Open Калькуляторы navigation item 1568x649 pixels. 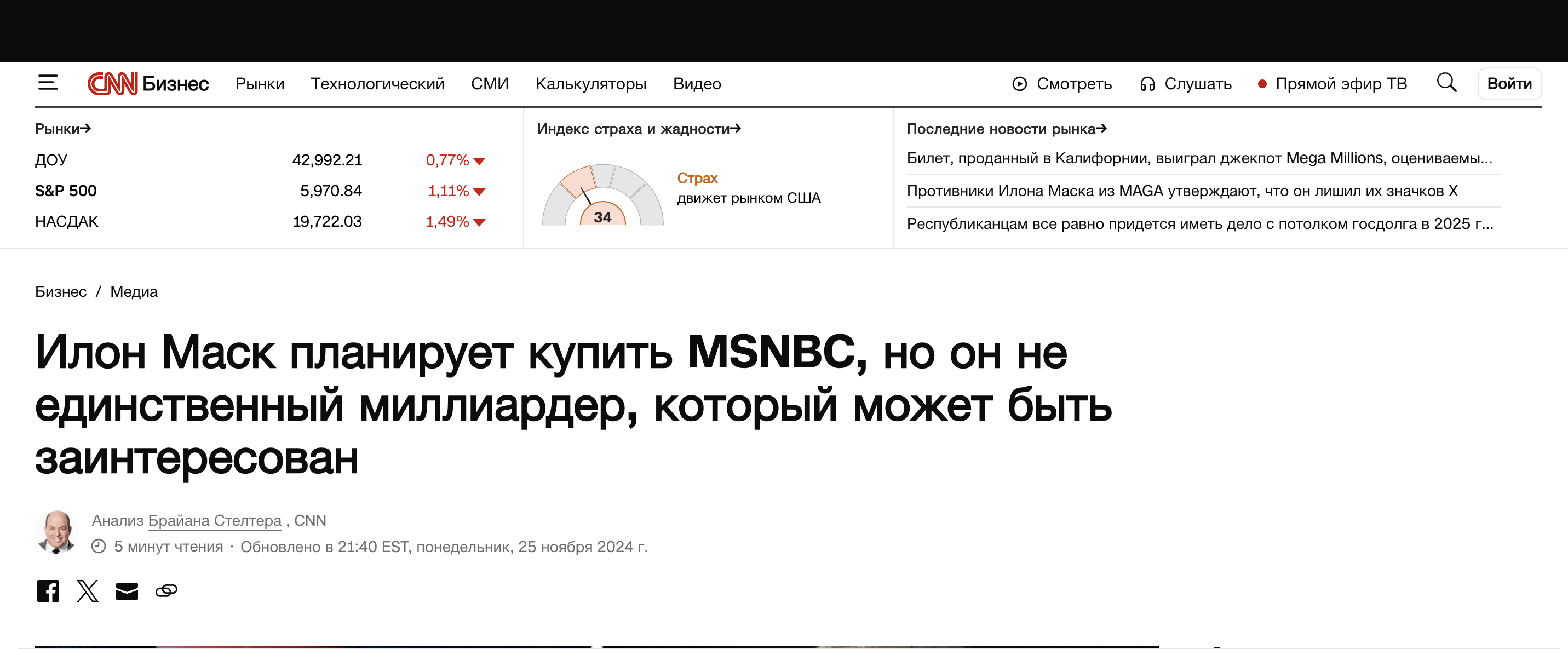click(x=591, y=84)
